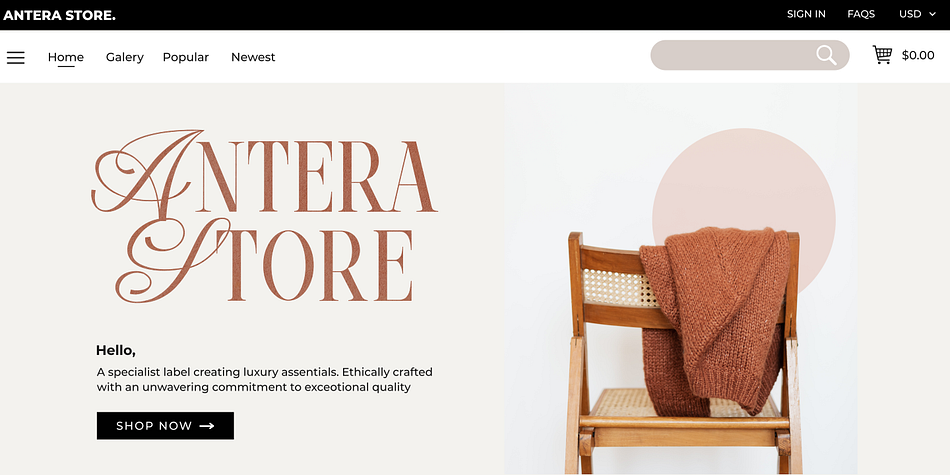Image resolution: width=950 pixels, height=475 pixels.
Task: Open the hamburger menu icon
Action: (x=16, y=58)
